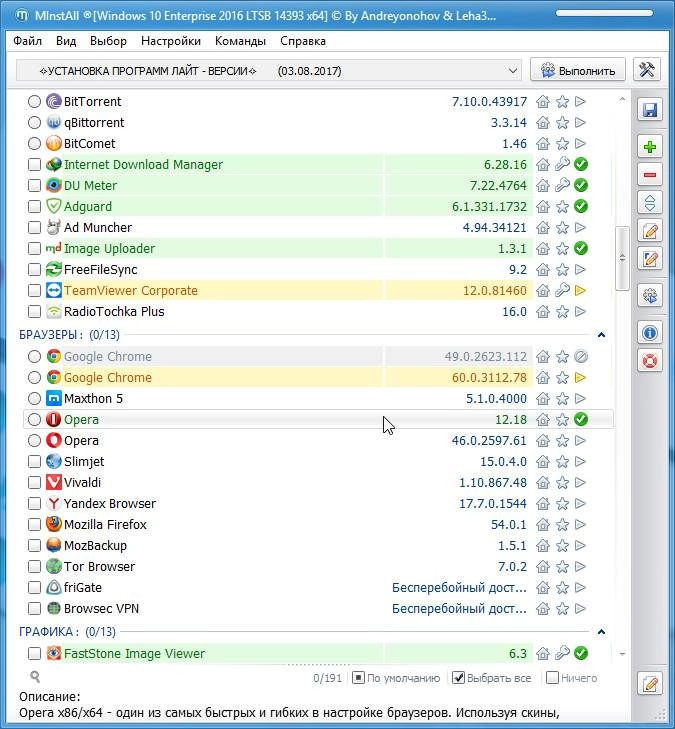Click the blue info icon in sidebar
Image resolution: width=675 pixels, height=729 pixels.
tap(649, 333)
